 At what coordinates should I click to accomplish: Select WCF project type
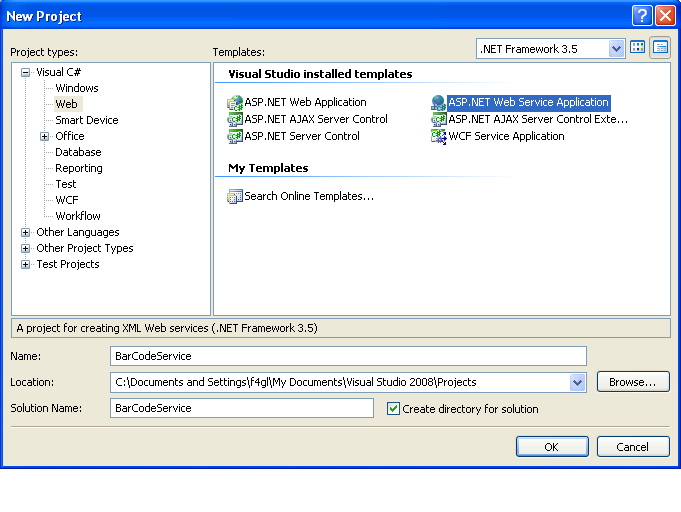pos(67,200)
